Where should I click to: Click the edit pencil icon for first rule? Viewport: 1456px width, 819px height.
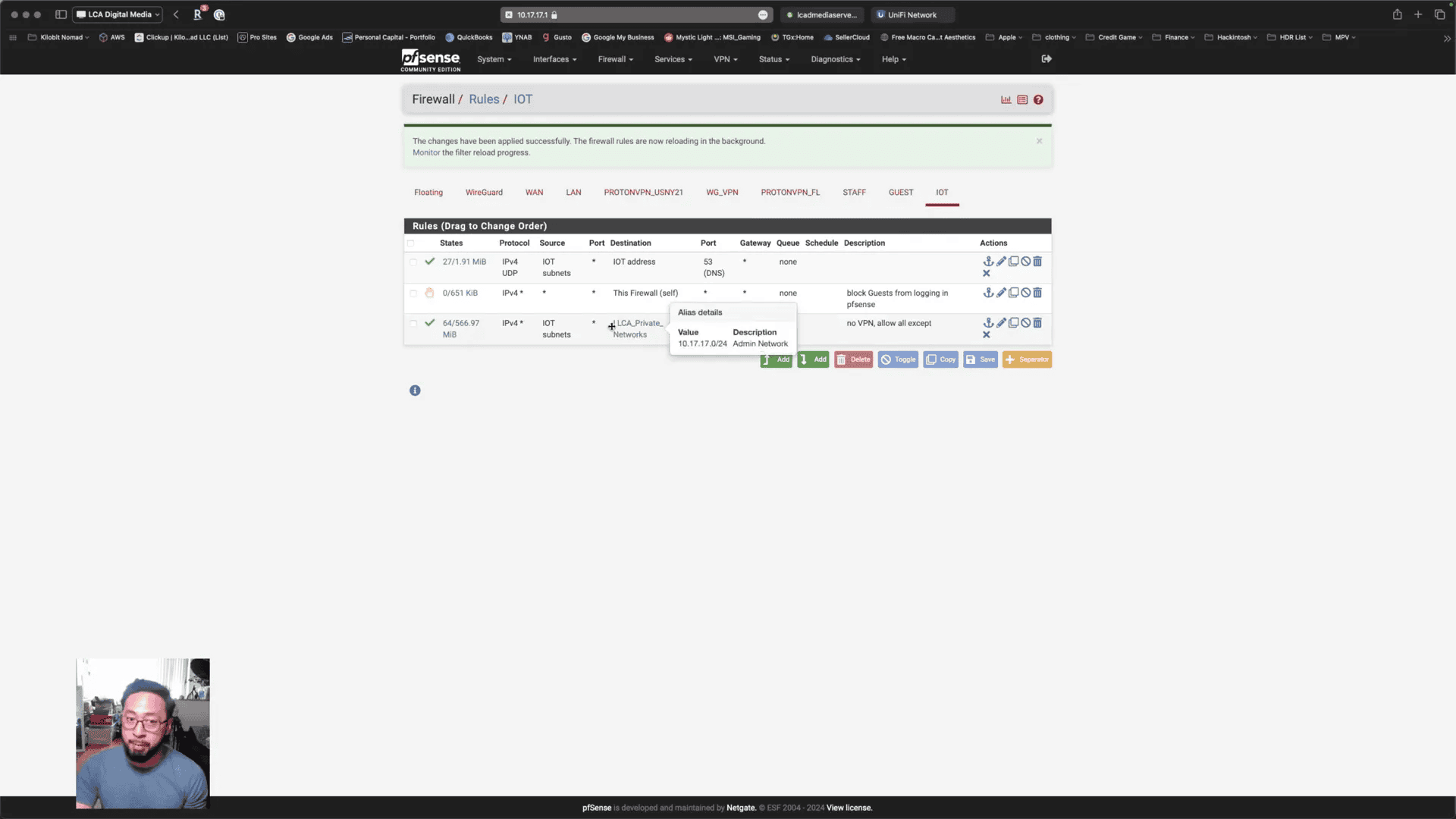click(x=1000, y=261)
